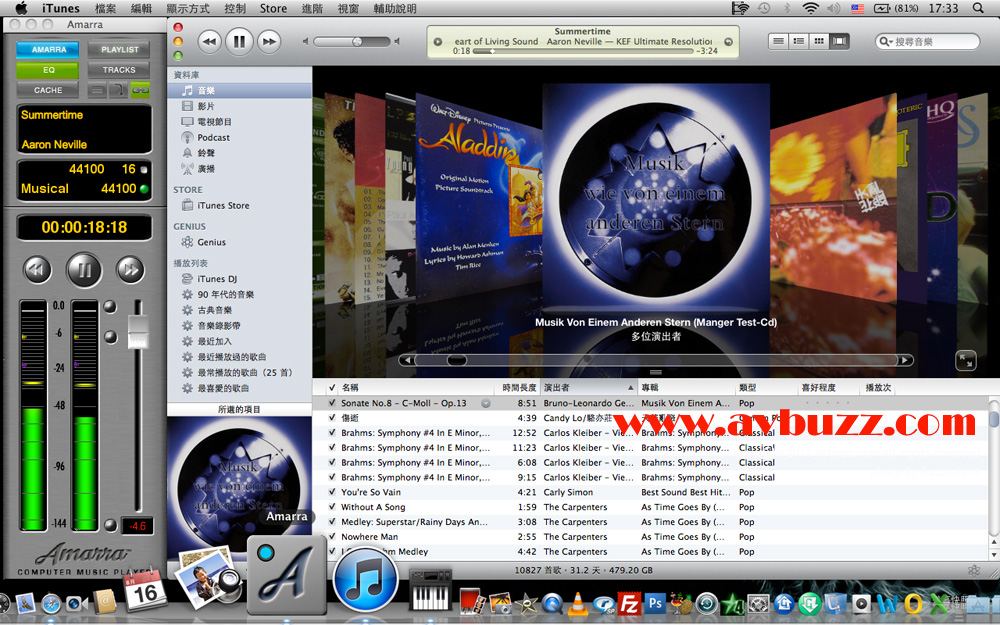1000x625 pixels.
Task: Uncheck 傷逝 song checkbox
Action: 332,418
